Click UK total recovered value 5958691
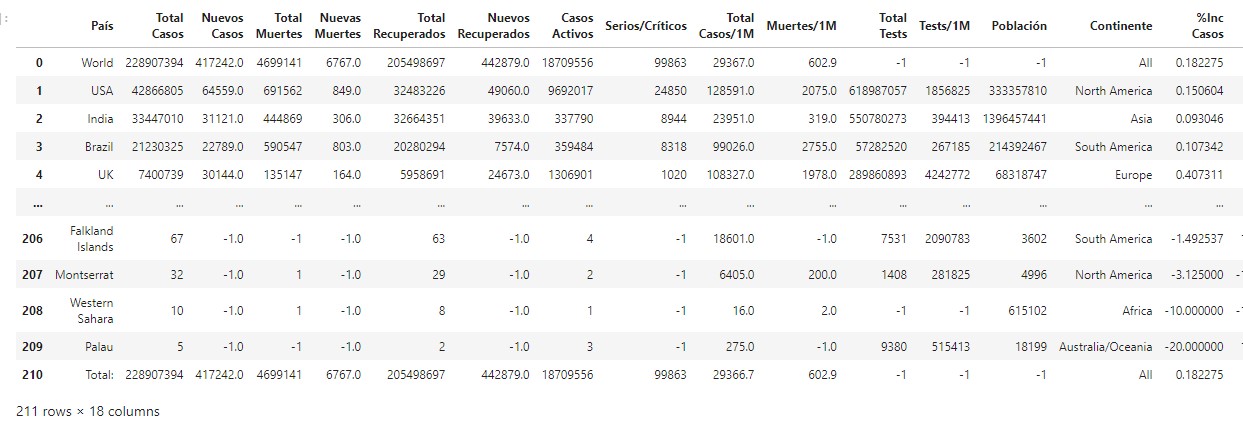The height and width of the screenshot is (434, 1243). [x=419, y=175]
